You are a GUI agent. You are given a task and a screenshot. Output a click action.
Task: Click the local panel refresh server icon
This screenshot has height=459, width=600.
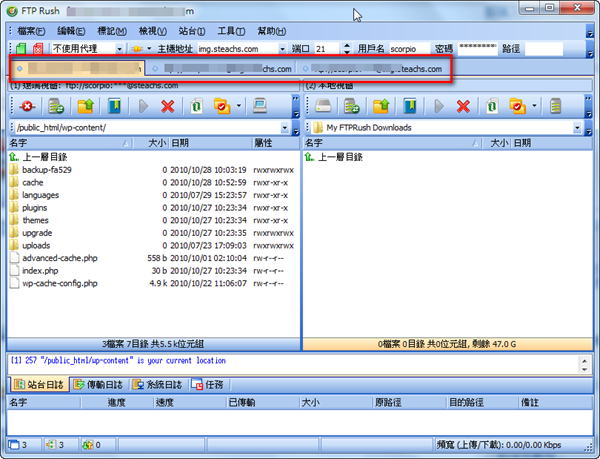click(352, 106)
